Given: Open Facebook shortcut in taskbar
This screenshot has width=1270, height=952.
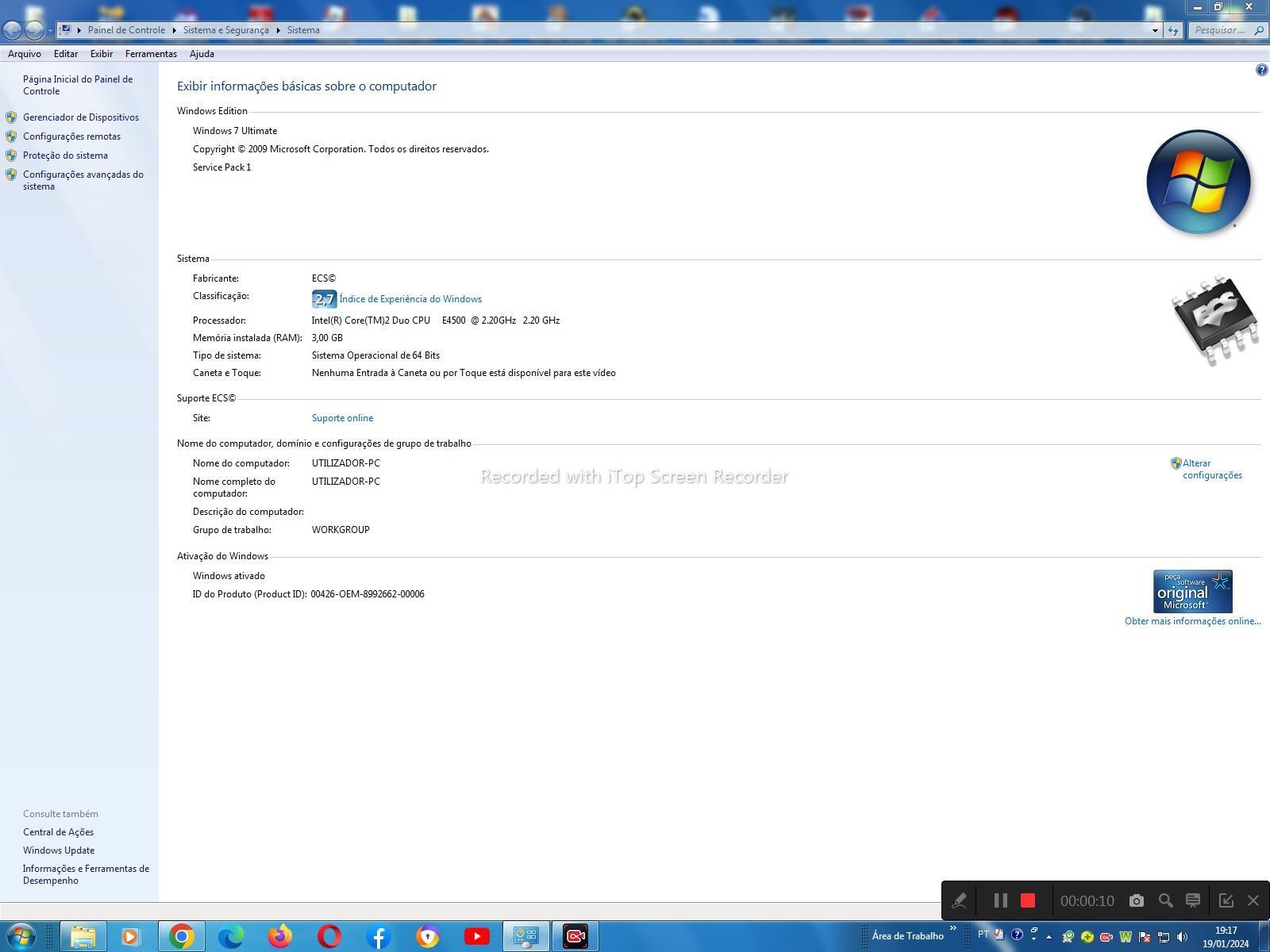Looking at the screenshot, I should [379, 937].
